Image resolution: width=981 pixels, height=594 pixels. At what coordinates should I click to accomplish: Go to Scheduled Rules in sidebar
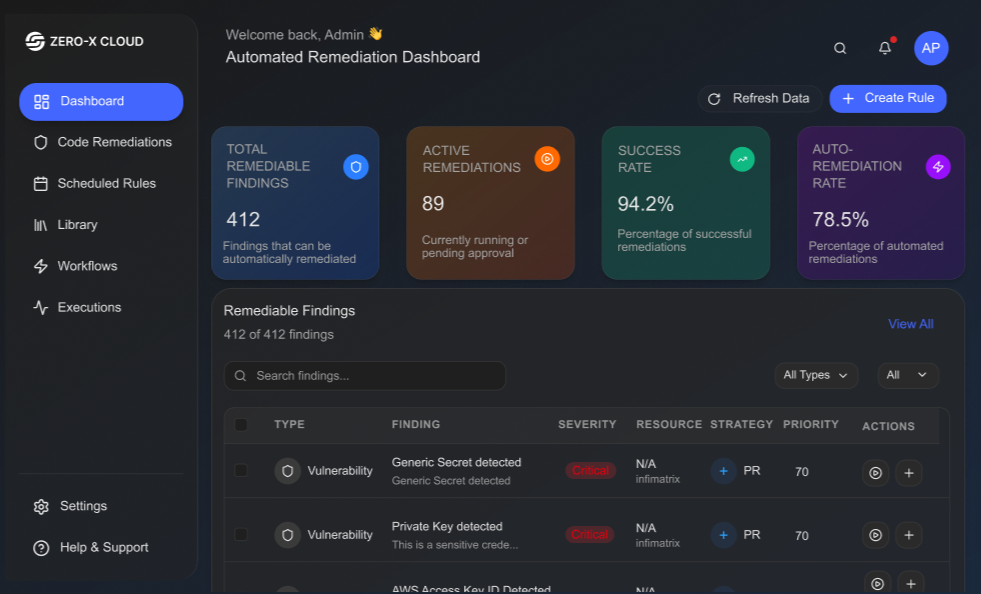[106, 184]
